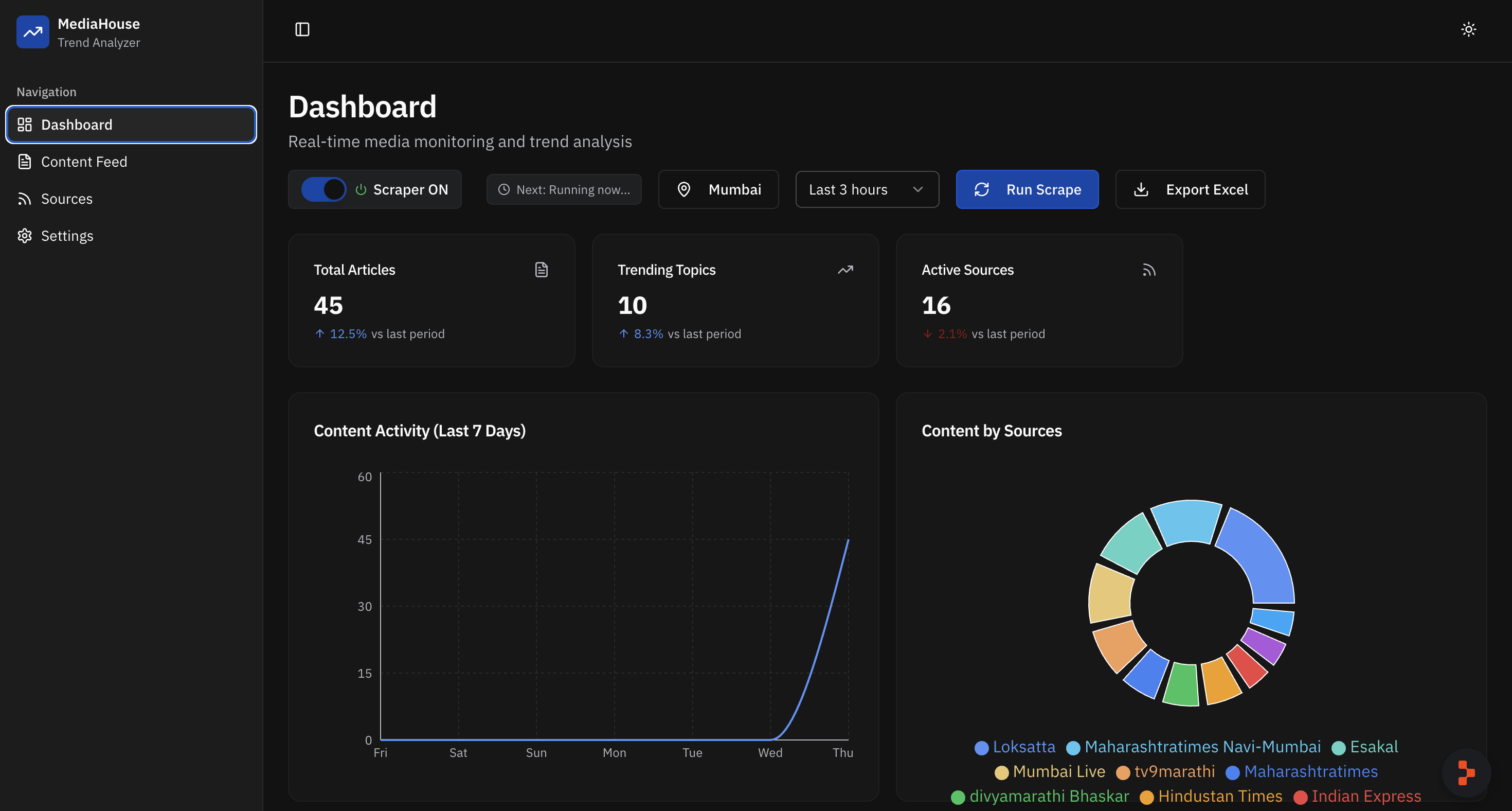Viewport: 1512px width, 811px height.
Task: Click the up arrow beside 8.3%
Action: coord(624,333)
